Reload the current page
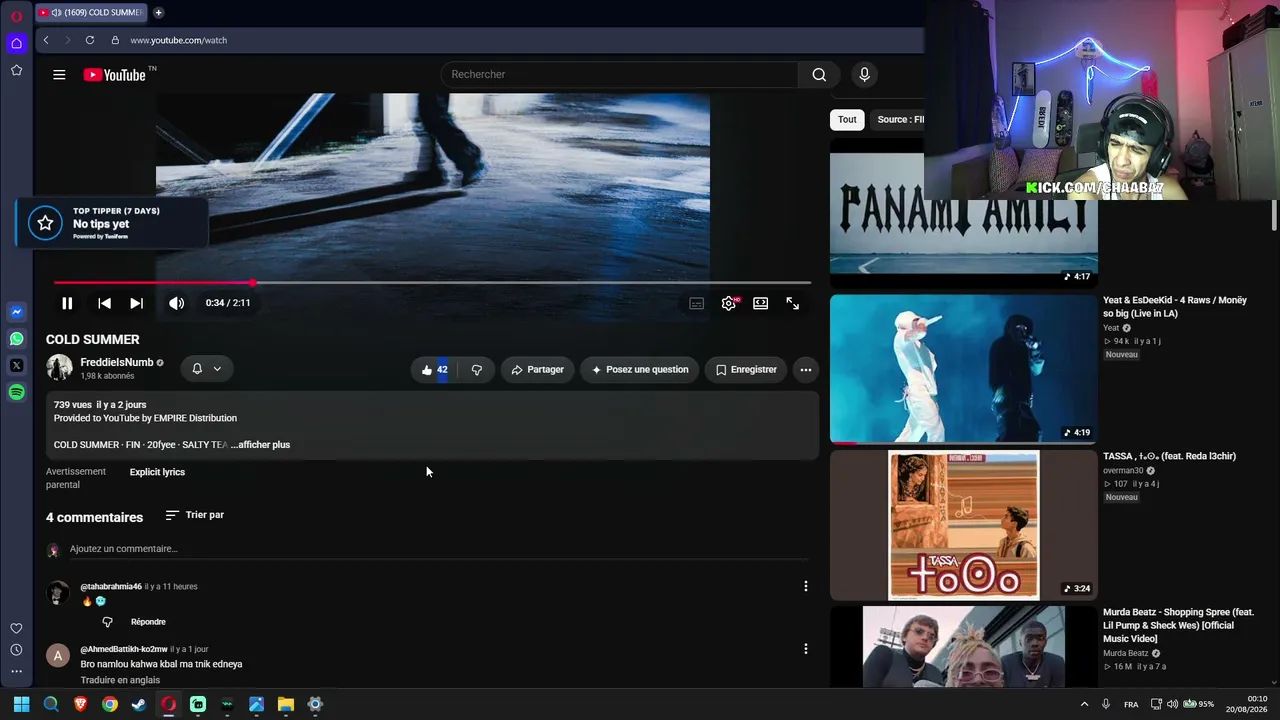The height and width of the screenshot is (720, 1280). point(90,40)
